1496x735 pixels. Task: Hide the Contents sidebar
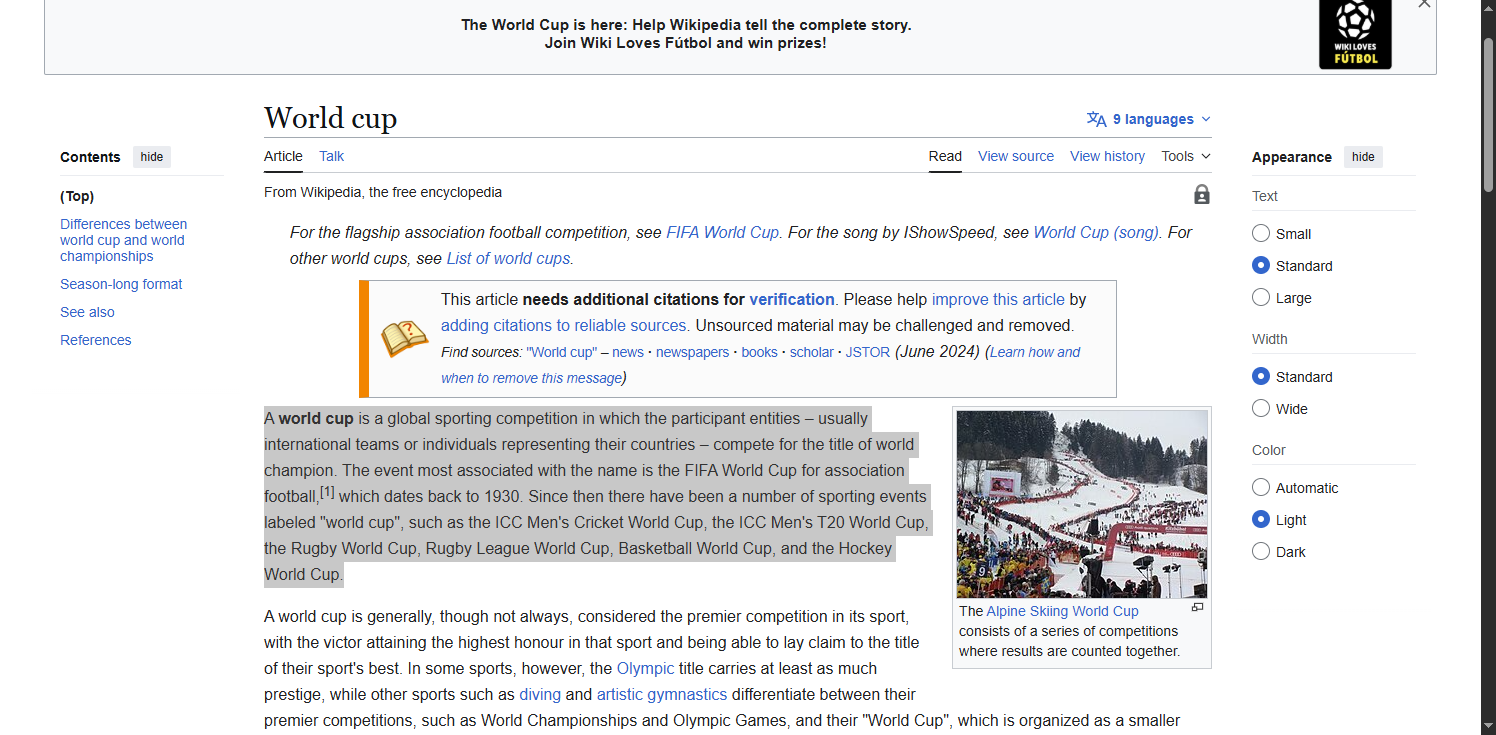pyautogui.click(x=152, y=157)
